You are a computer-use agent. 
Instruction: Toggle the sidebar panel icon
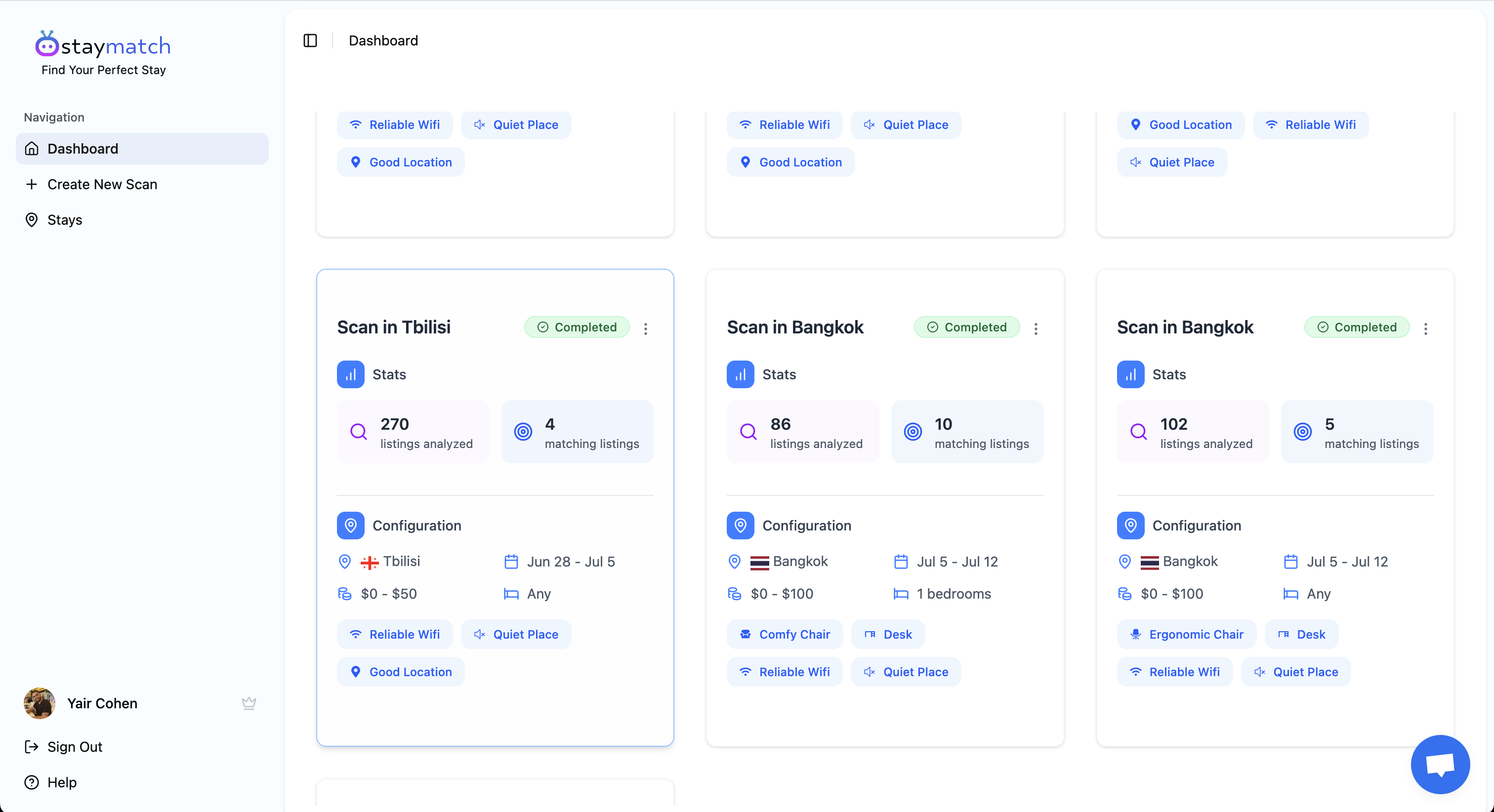310,41
